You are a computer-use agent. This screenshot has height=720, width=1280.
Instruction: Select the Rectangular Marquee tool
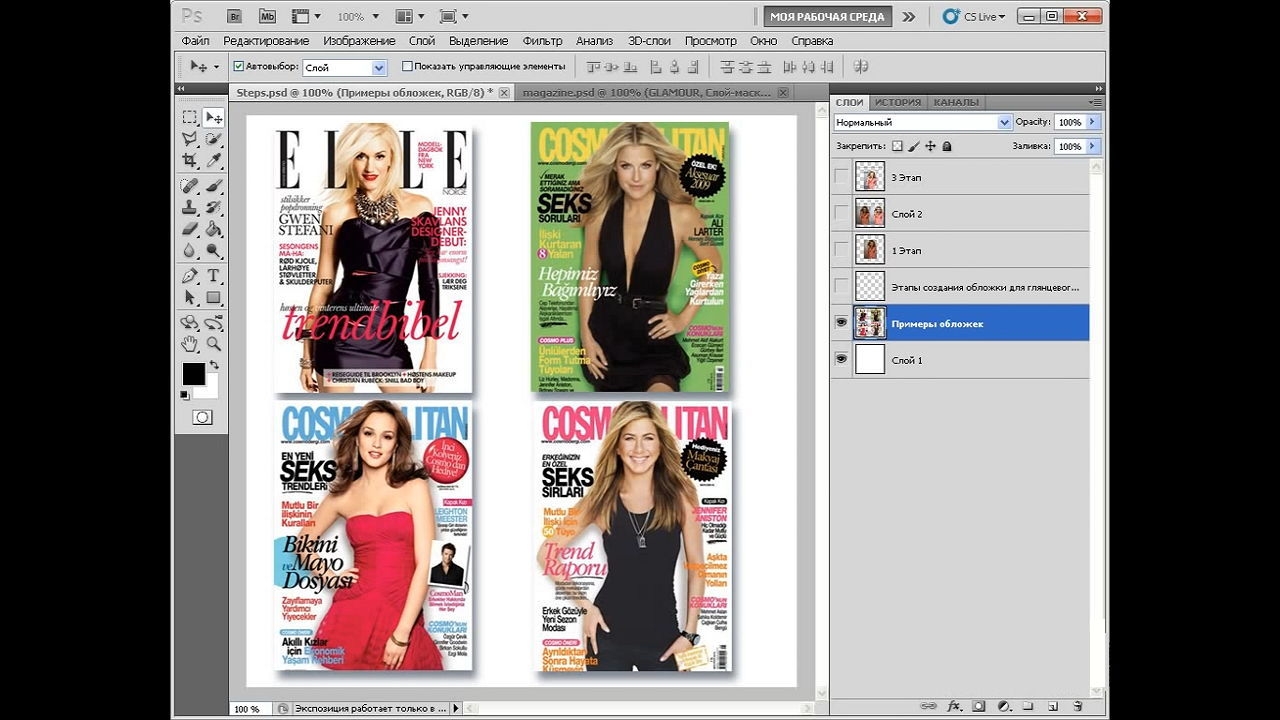(189, 117)
